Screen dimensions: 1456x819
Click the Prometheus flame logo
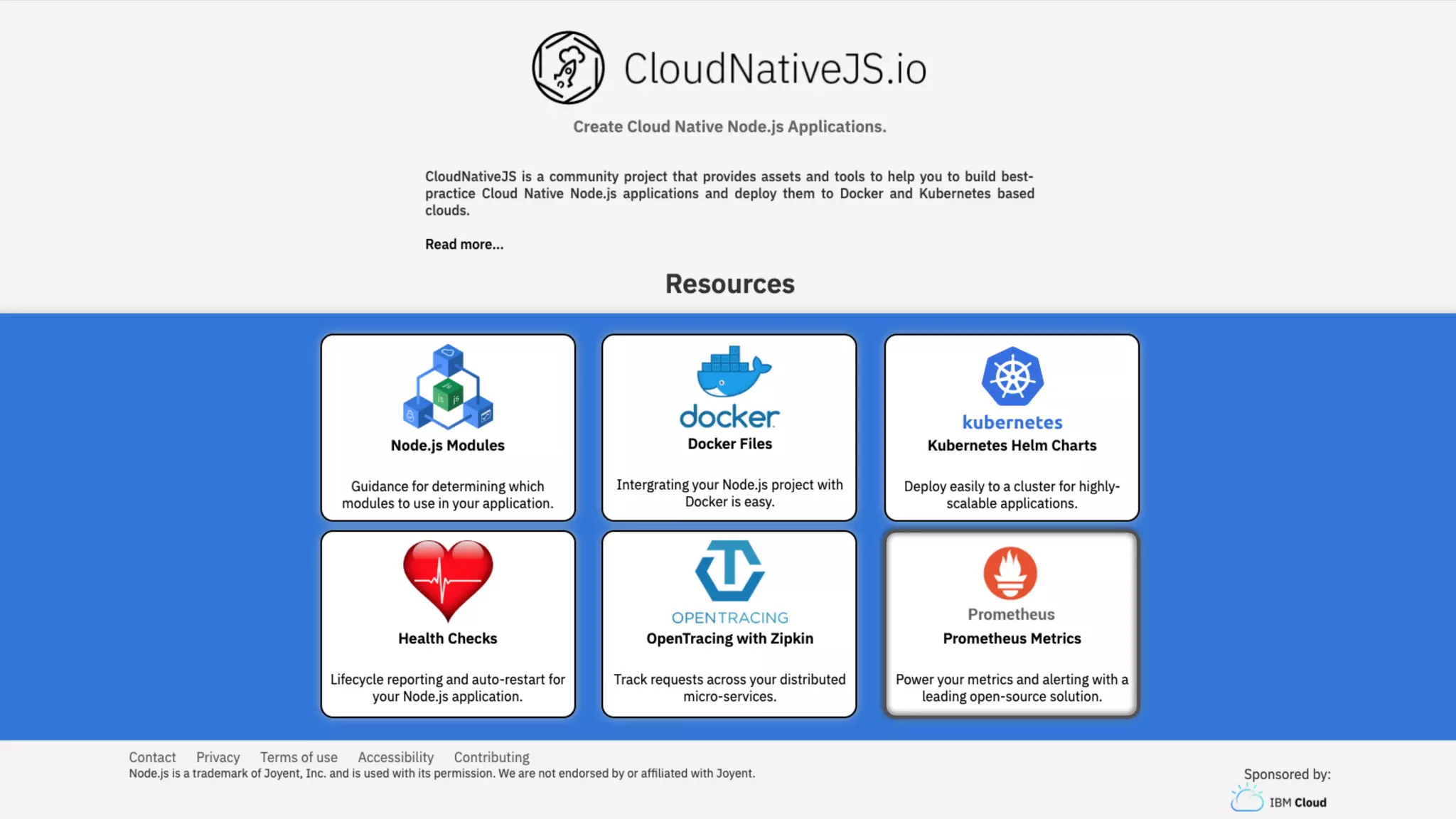1010,573
